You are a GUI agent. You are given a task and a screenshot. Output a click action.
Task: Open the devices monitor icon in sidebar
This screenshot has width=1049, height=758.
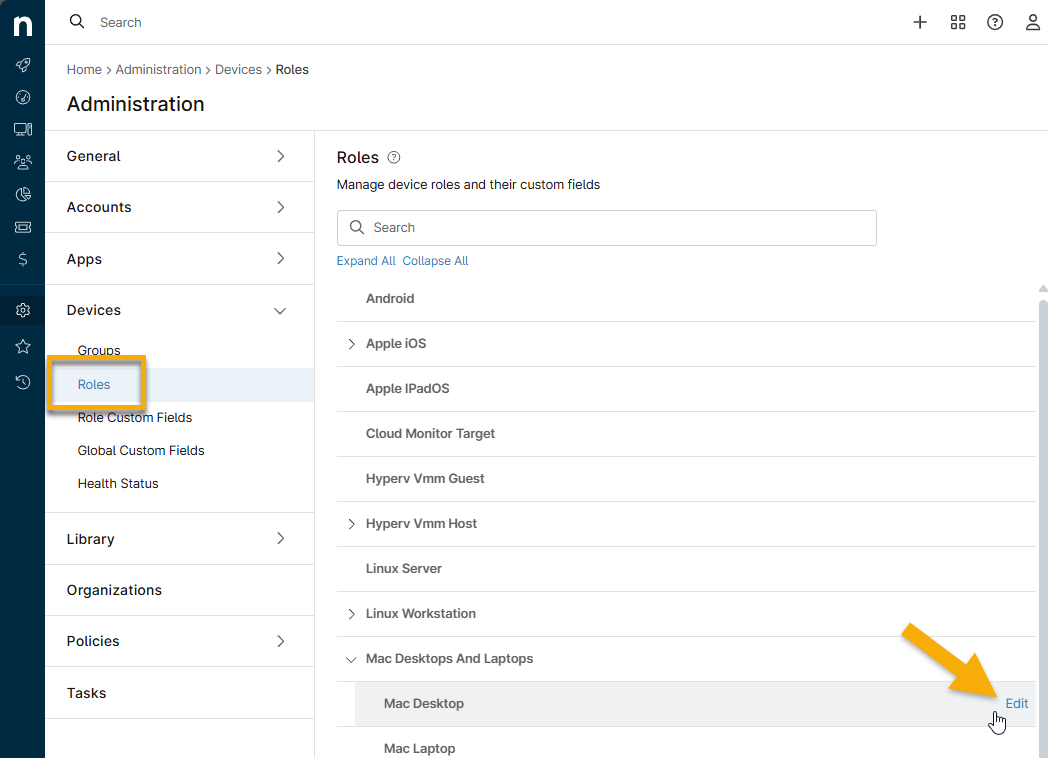coord(22,129)
